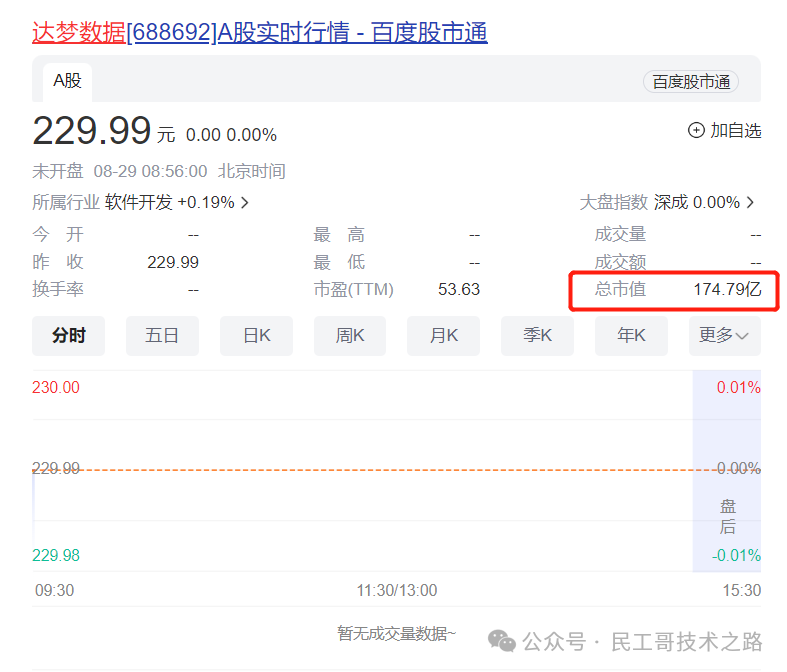
Task: Expand the chevron after 软件开发 +0.19%
Action: point(244,203)
